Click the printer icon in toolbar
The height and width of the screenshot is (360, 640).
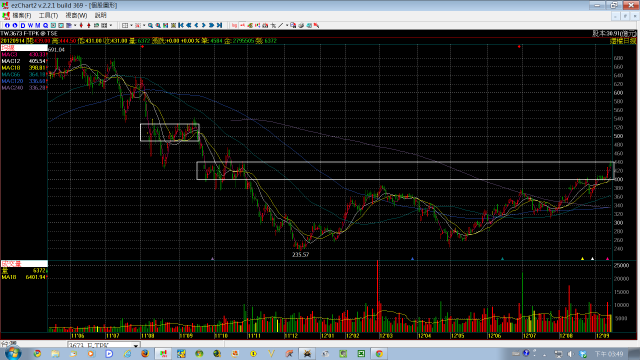coord(301,25)
